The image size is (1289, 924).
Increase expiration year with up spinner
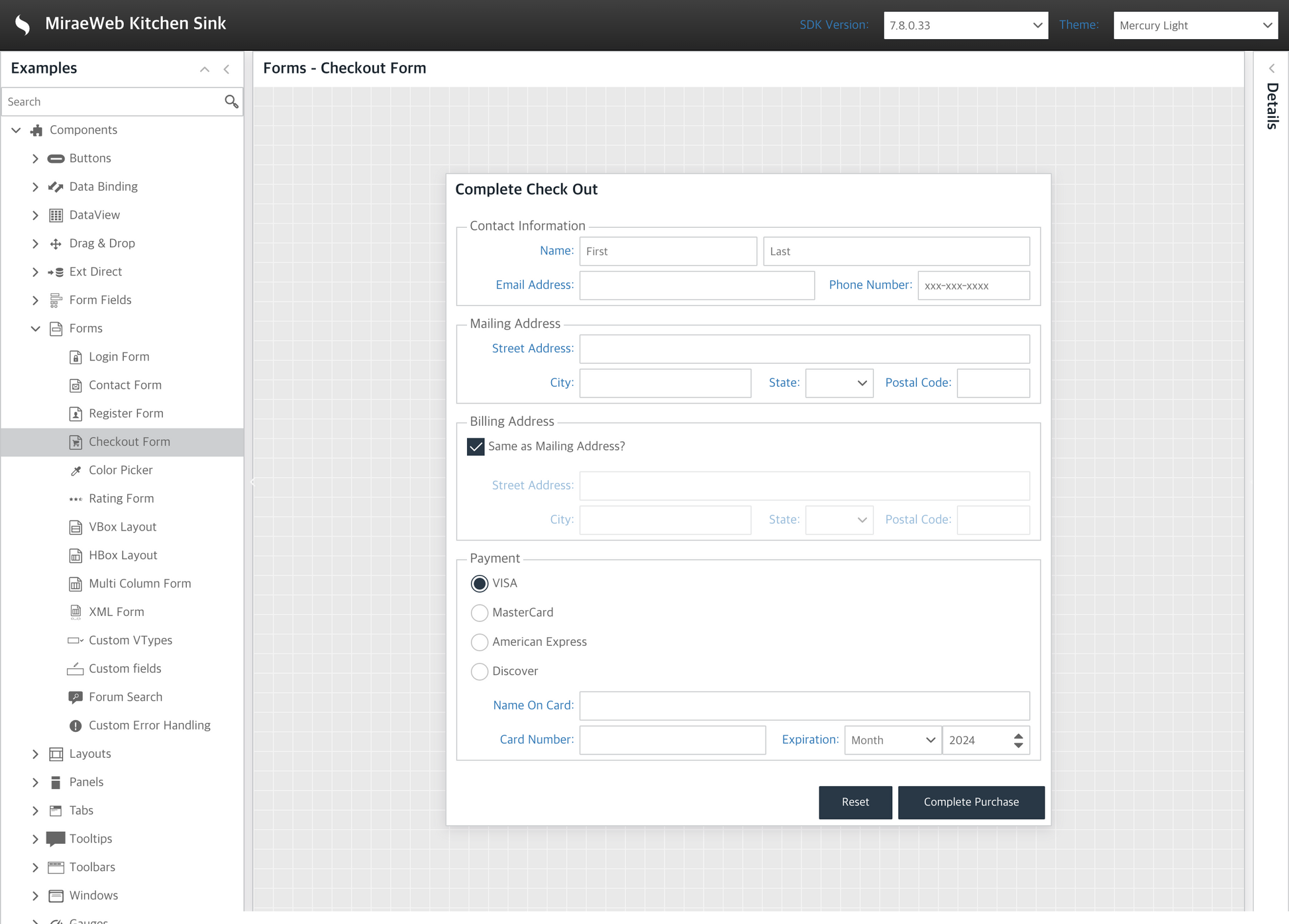click(1018, 735)
